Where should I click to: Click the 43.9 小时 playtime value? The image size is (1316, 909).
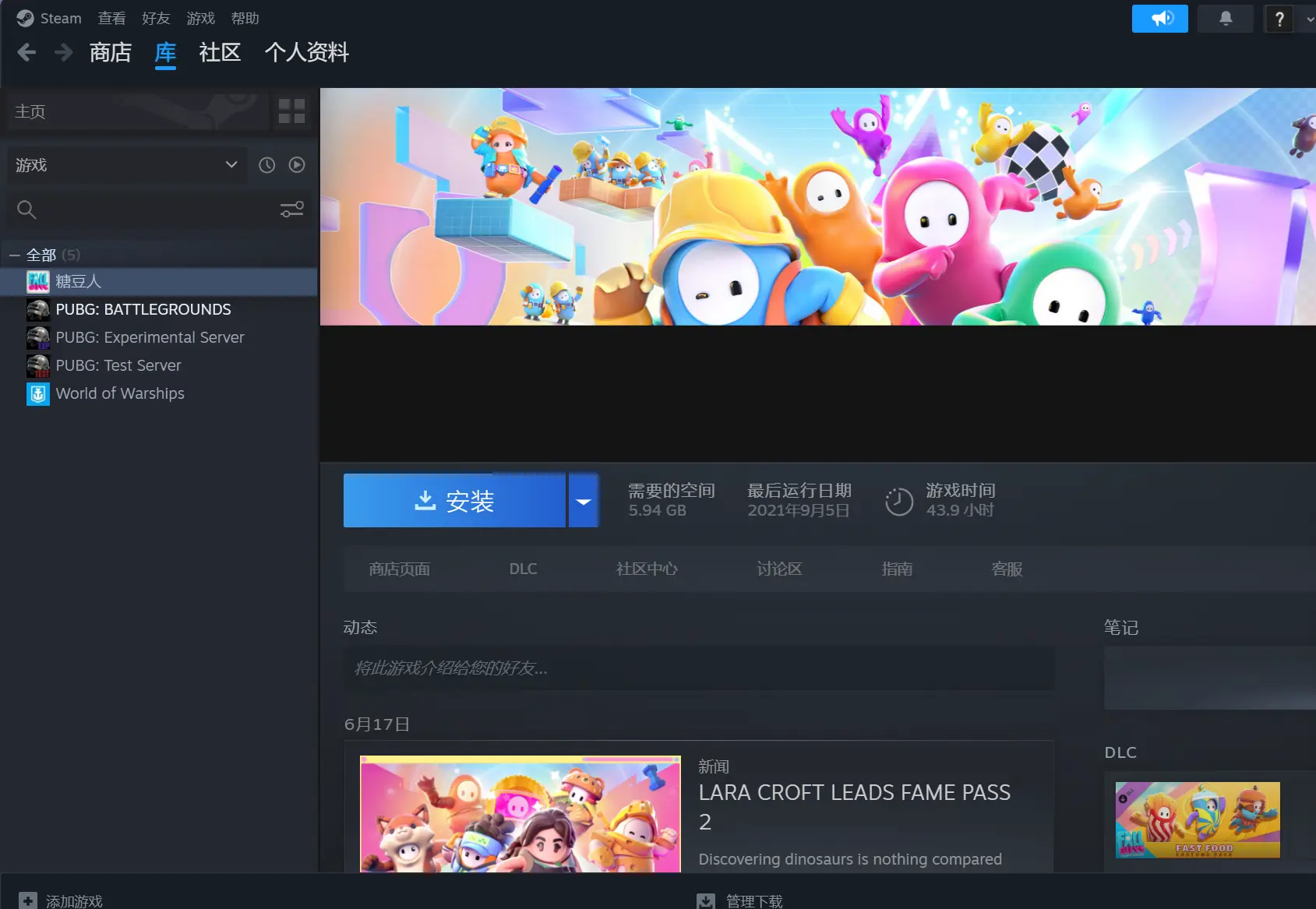coord(960,510)
